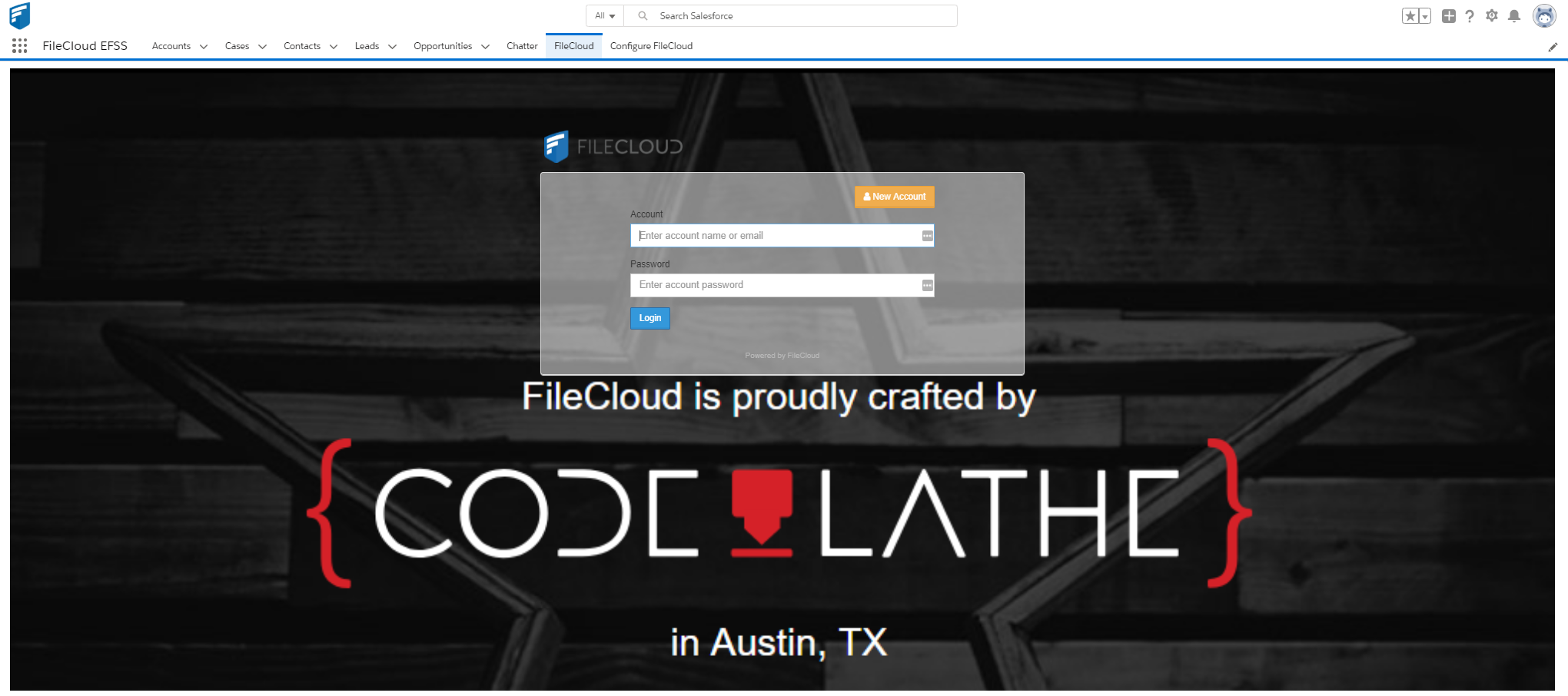Click the New Account button

(x=895, y=197)
